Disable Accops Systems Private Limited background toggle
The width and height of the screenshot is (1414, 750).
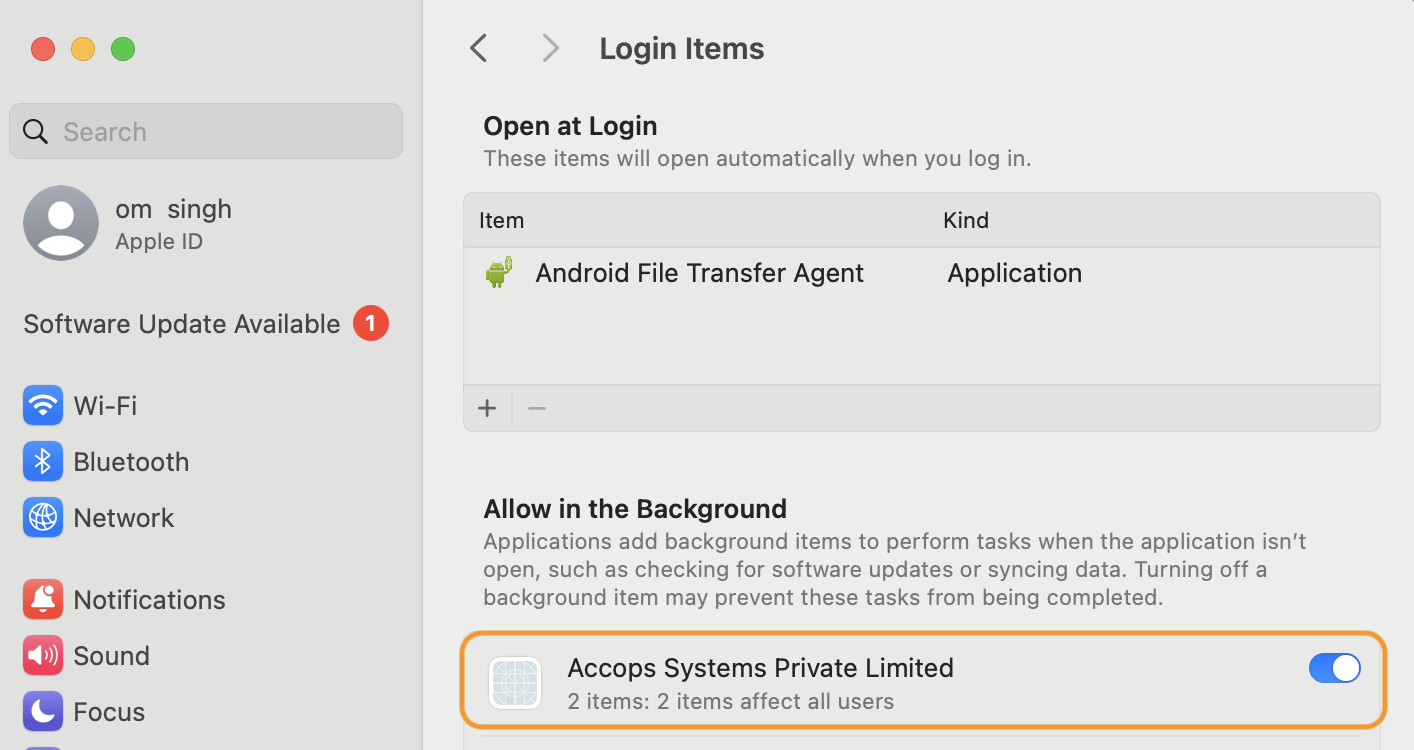click(x=1334, y=668)
